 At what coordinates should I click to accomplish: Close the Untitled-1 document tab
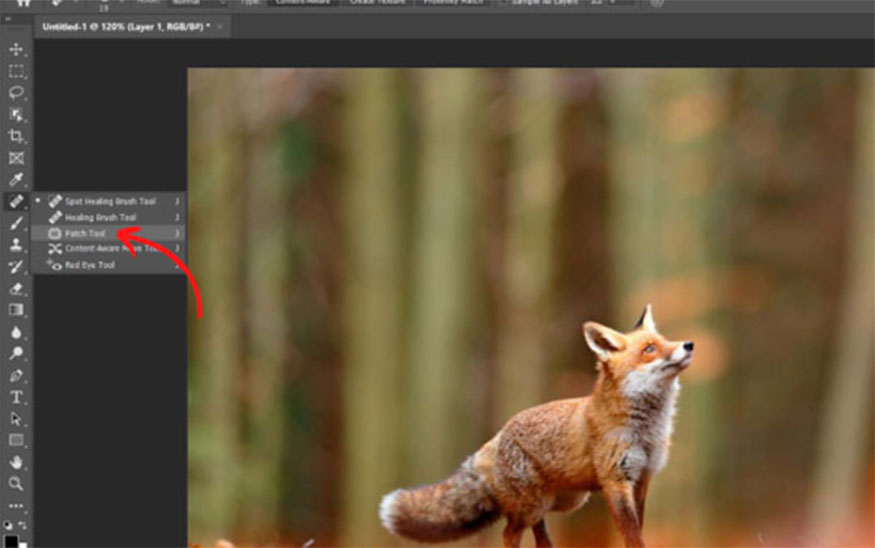tap(220, 26)
